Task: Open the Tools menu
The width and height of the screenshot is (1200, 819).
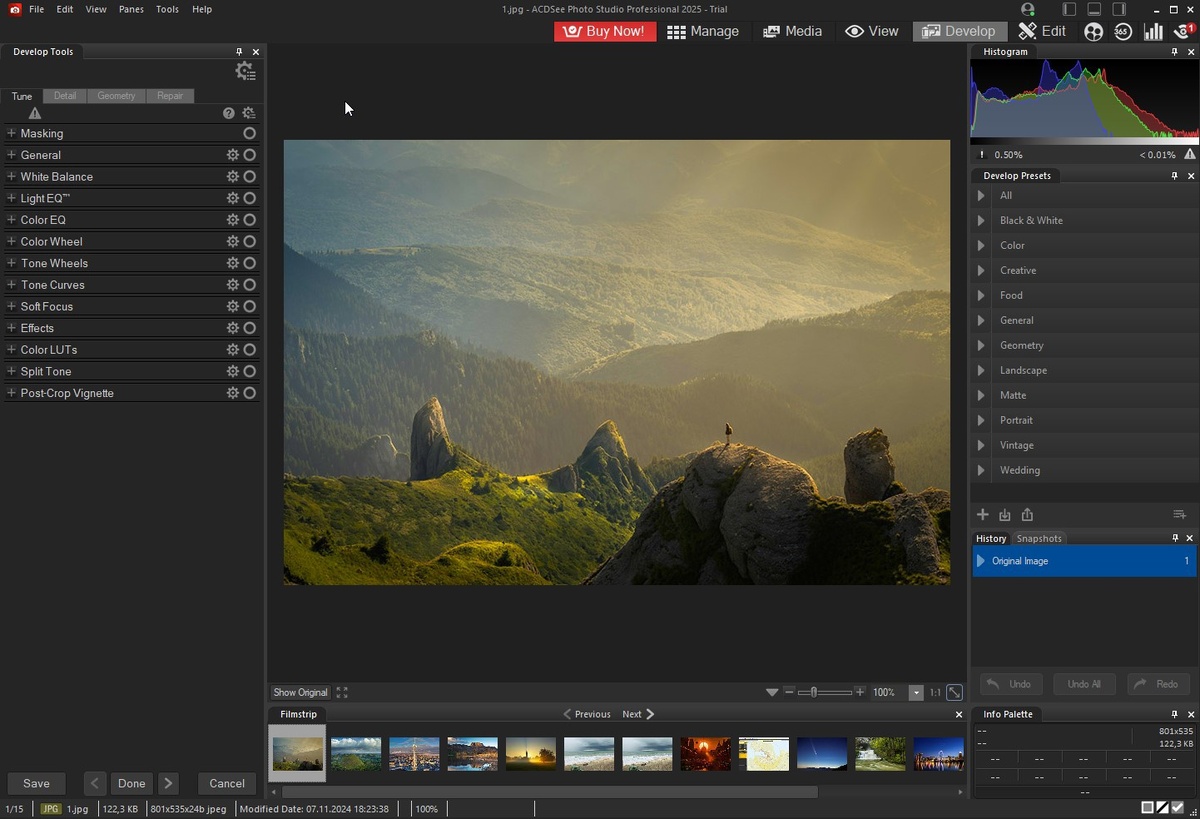Action: point(166,9)
